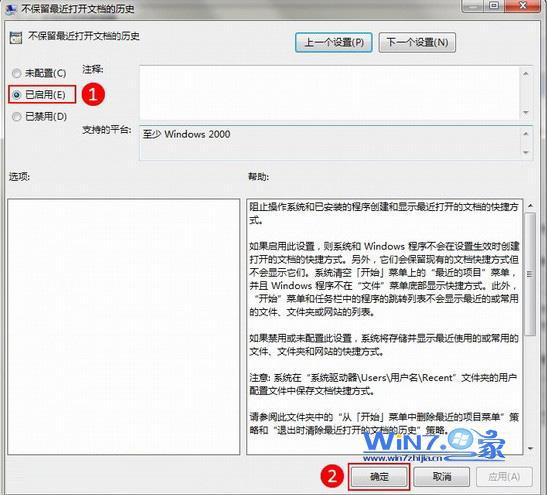The image size is (547, 495).
Task: Click the comment box scroll up arrow
Action: [x=526, y=74]
